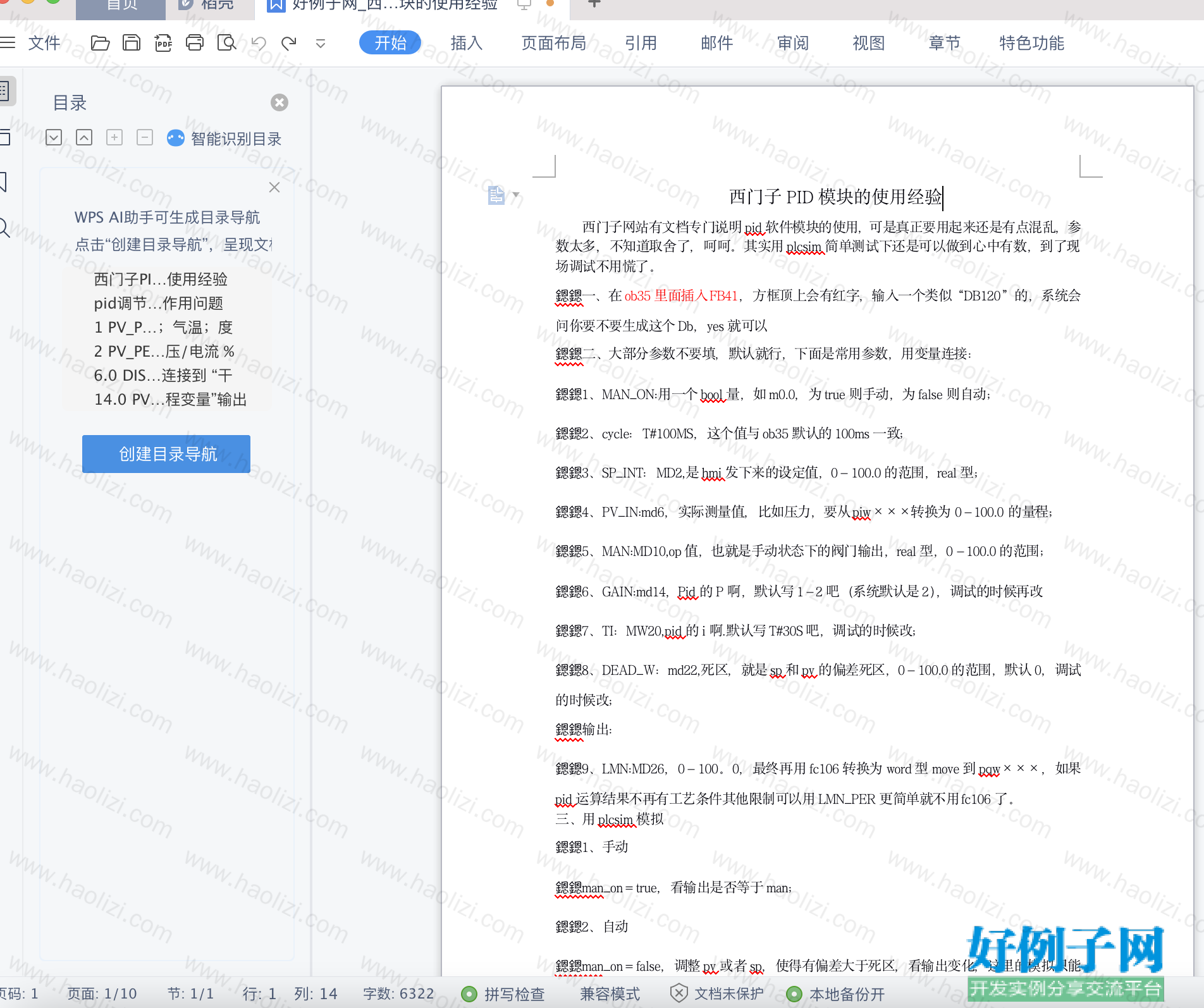Switch to the 审阅 tab
Screen dimensions: 1204x1008
coord(793,43)
